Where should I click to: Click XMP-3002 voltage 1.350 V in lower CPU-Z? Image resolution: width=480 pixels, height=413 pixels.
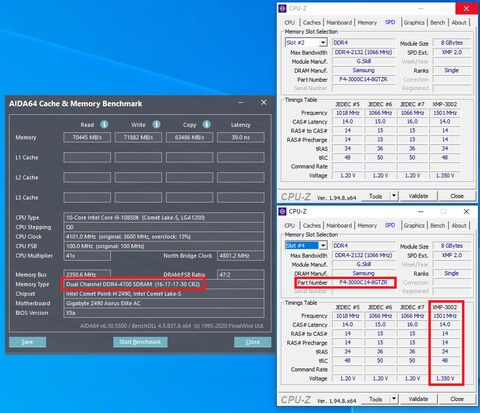[x=445, y=378]
